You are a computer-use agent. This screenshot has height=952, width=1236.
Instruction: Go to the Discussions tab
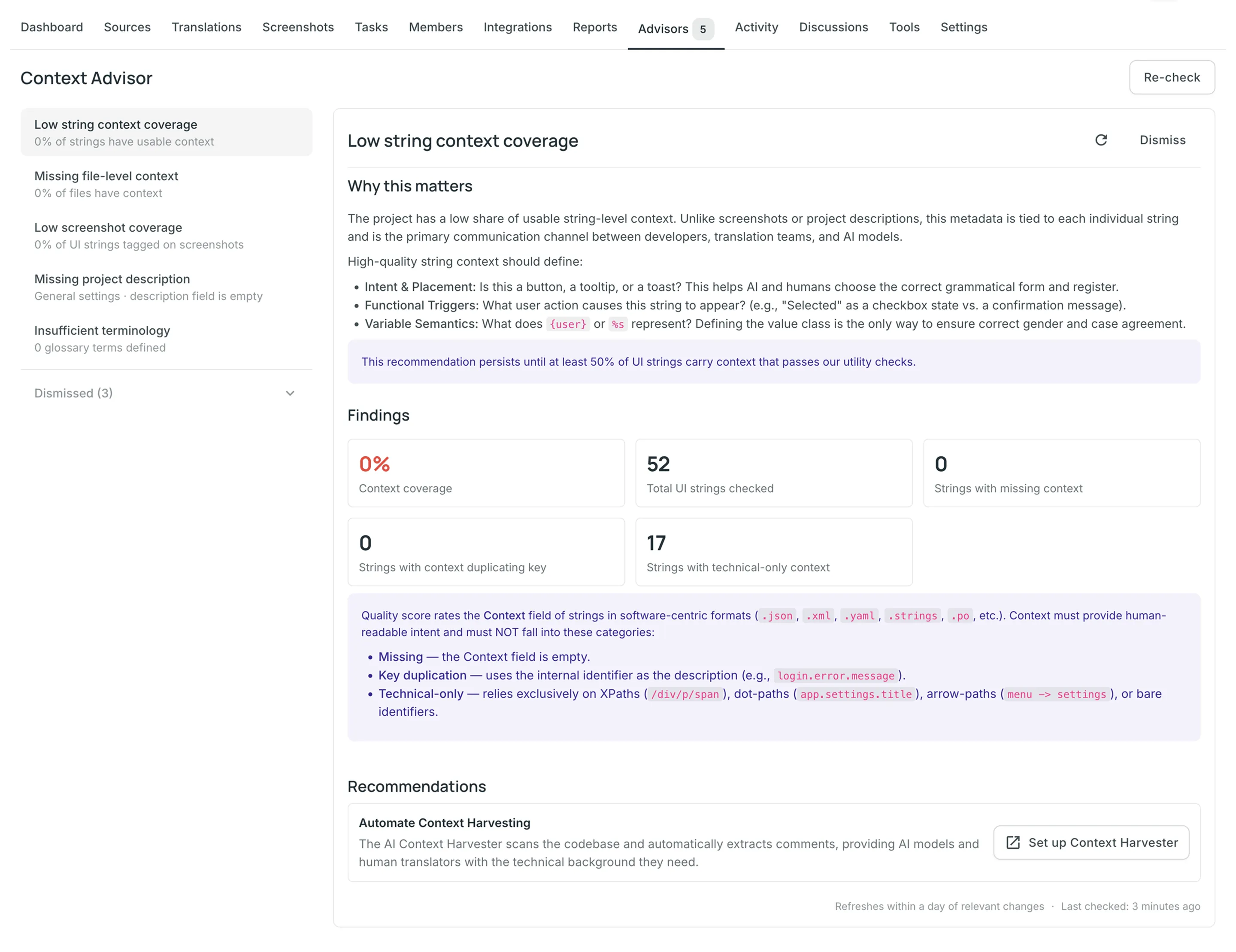point(833,27)
